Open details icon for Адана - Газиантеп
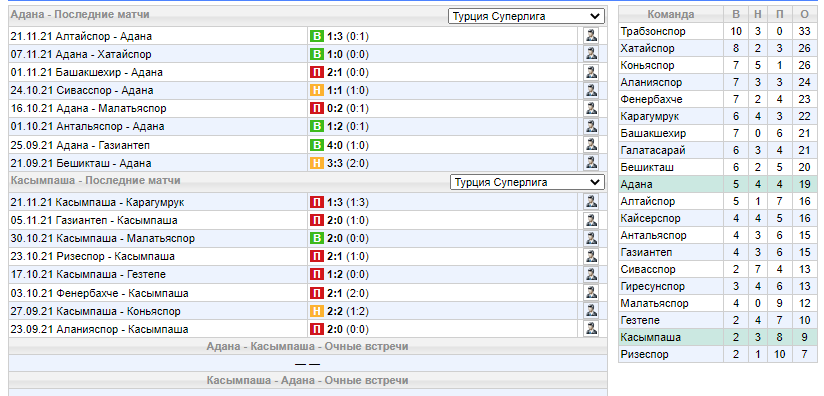Screen dimensions: 824x396 tap(591, 144)
